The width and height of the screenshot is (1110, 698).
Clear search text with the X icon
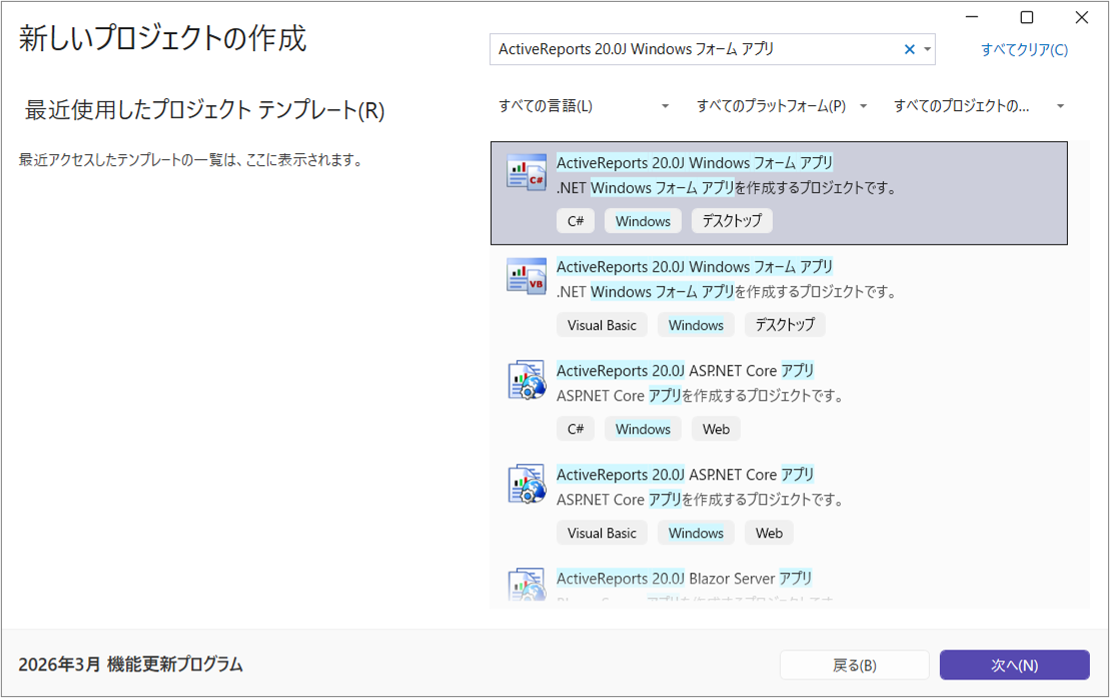(x=909, y=49)
